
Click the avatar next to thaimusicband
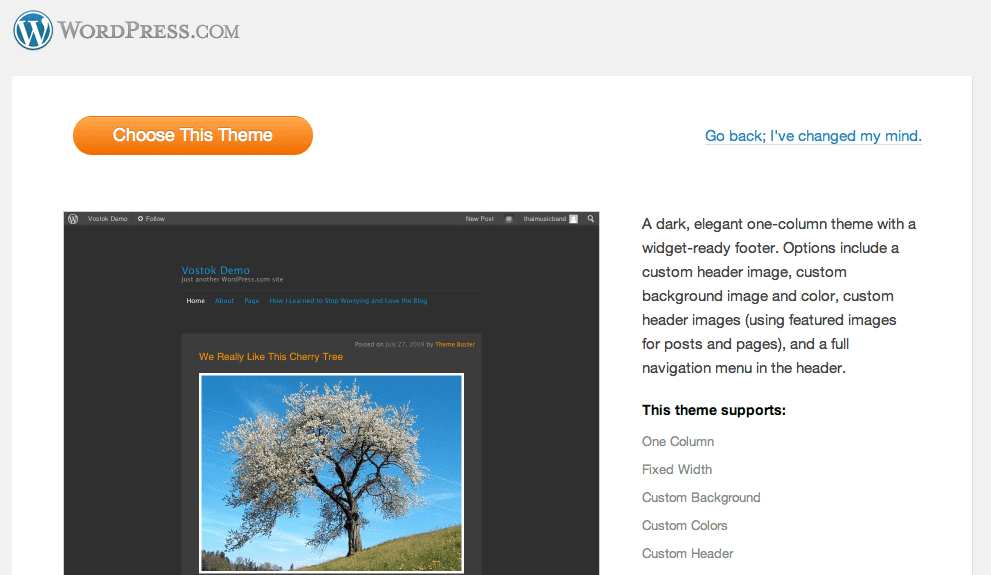pyautogui.click(x=573, y=219)
